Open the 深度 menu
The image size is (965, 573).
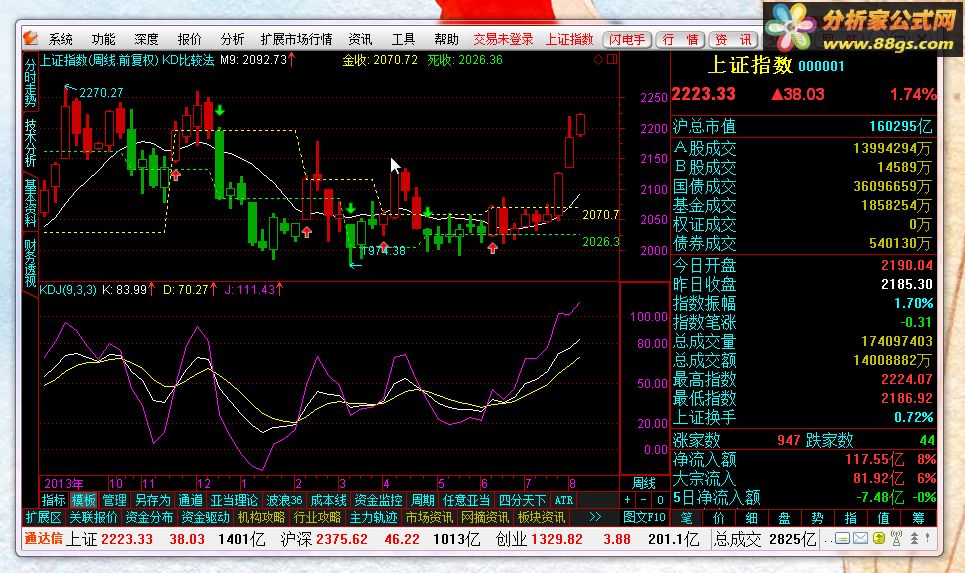click(x=146, y=39)
